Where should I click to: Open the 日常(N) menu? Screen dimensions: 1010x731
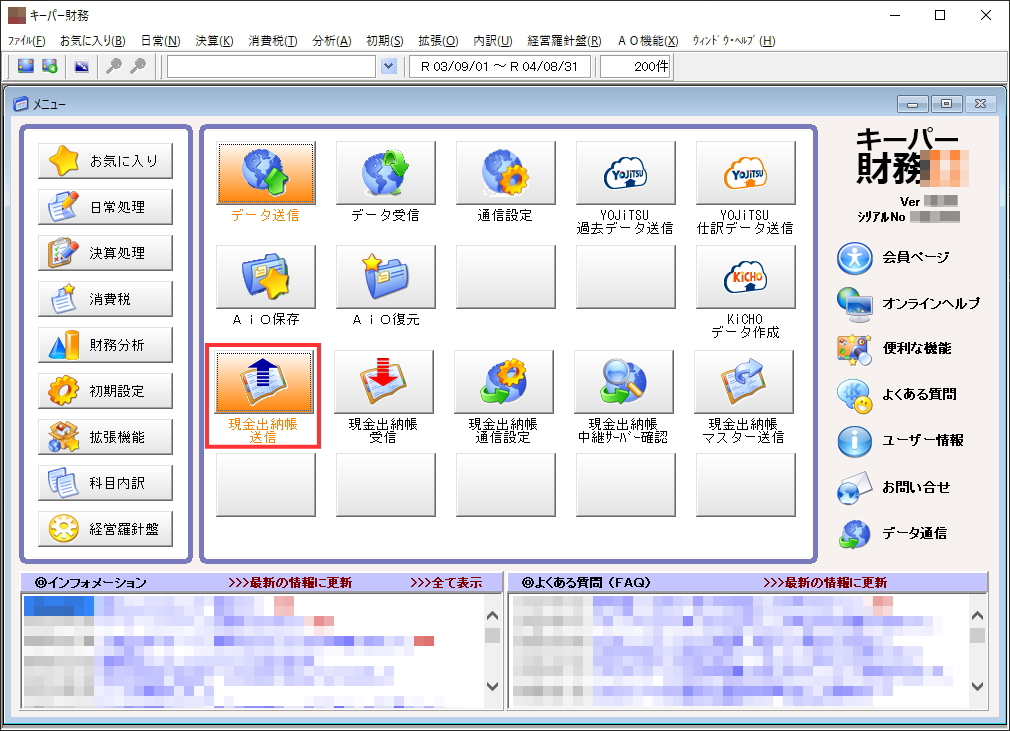tap(160, 41)
